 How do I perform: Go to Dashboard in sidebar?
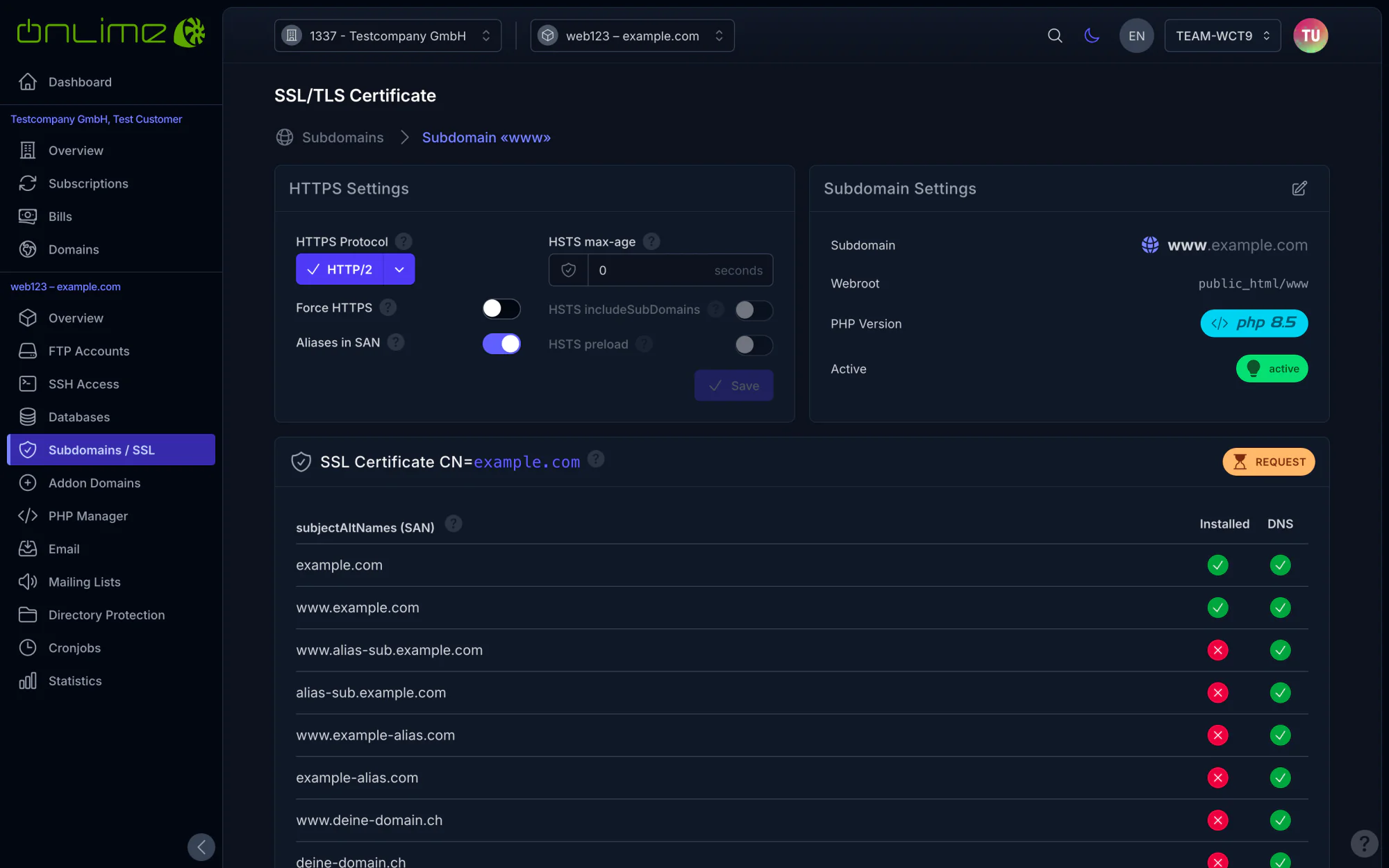[111, 82]
